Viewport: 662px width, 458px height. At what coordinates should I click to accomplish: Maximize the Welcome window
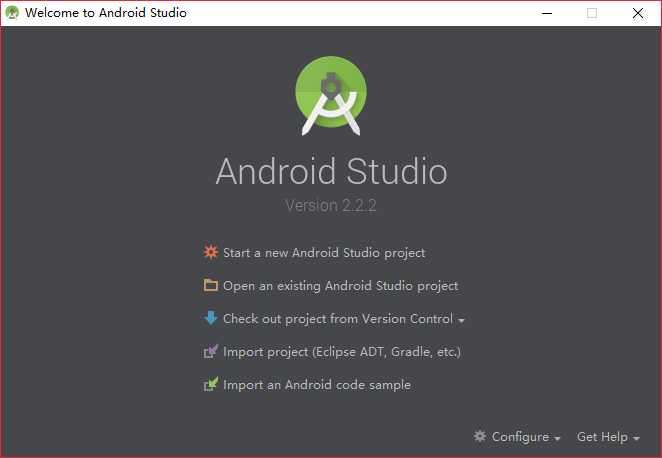592,13
